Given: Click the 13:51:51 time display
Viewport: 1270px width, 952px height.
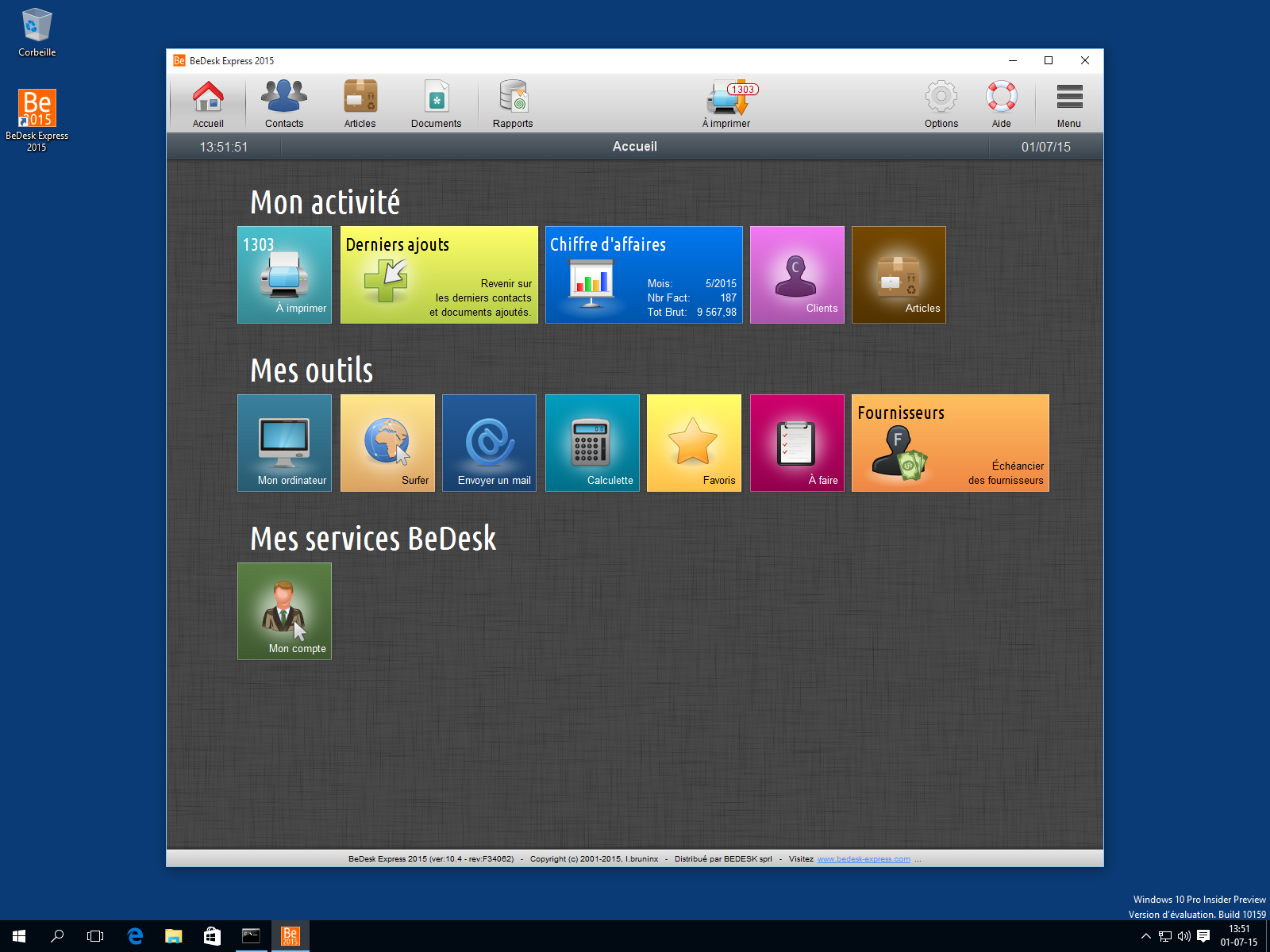Looking at the screenshot, I should 224,147.
